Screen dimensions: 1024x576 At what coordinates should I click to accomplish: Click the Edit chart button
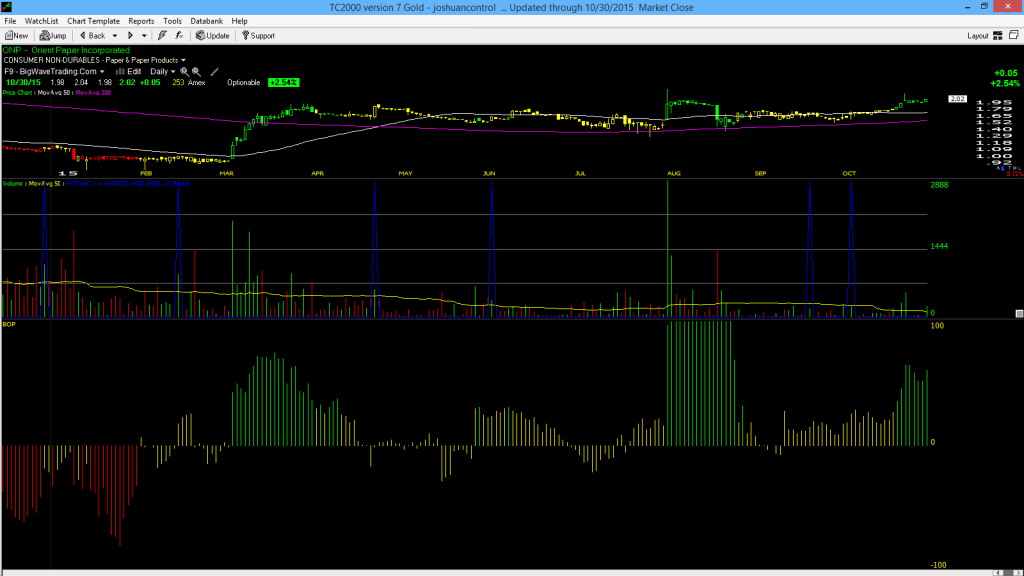[129, 72]
